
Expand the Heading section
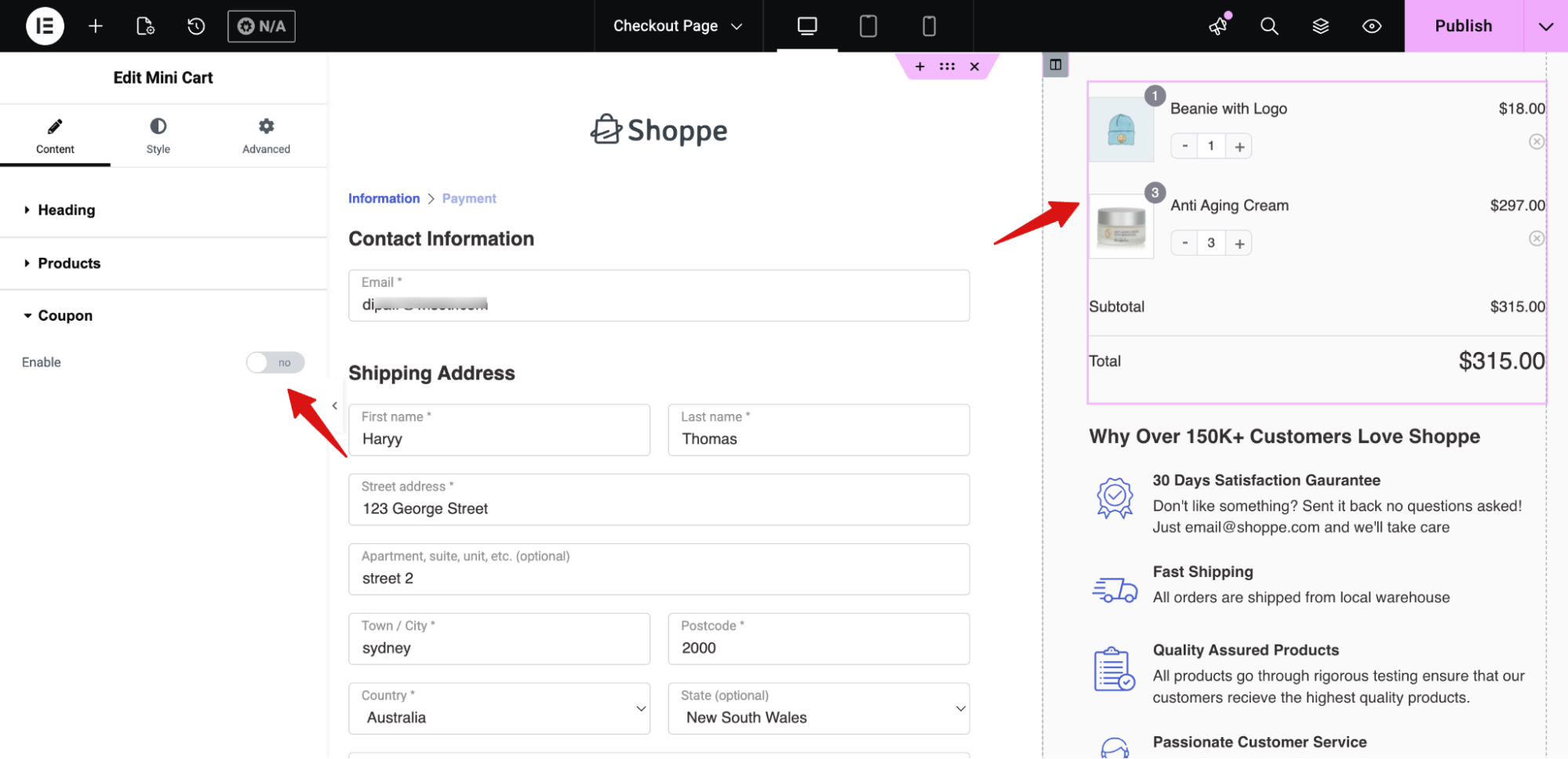pos(67,209)
